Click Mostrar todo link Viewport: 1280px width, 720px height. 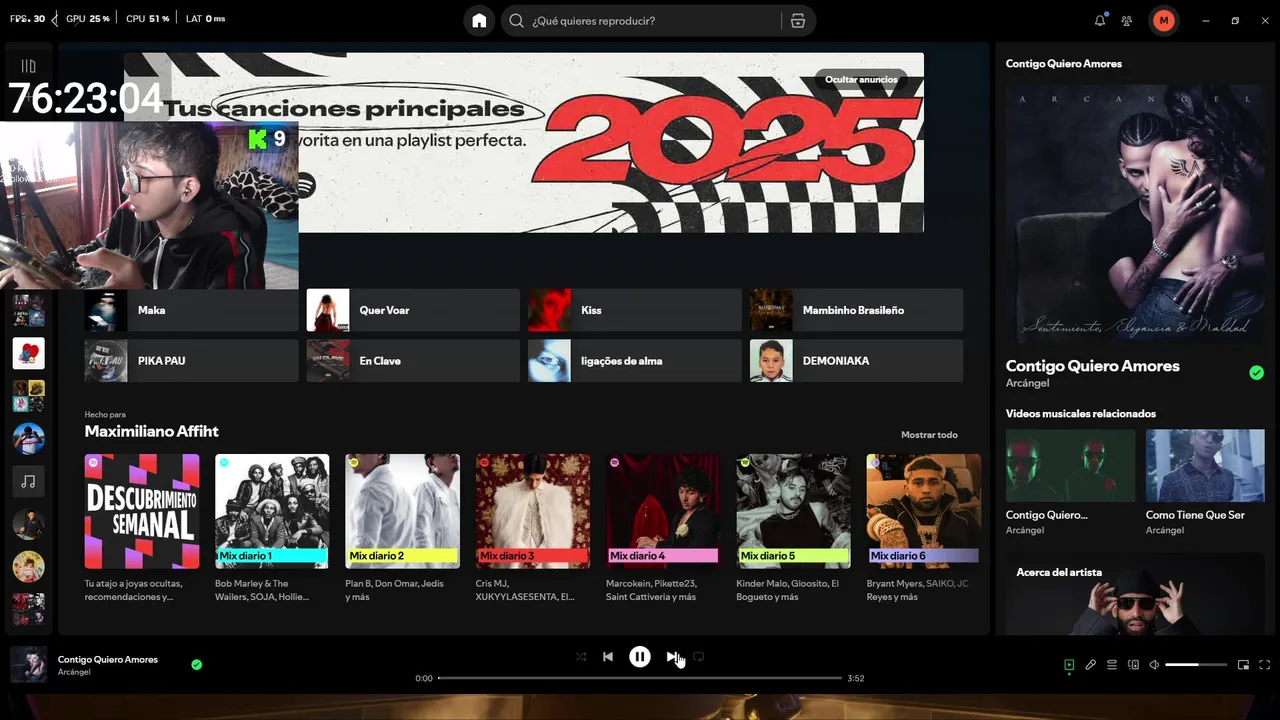coord(929,435)
